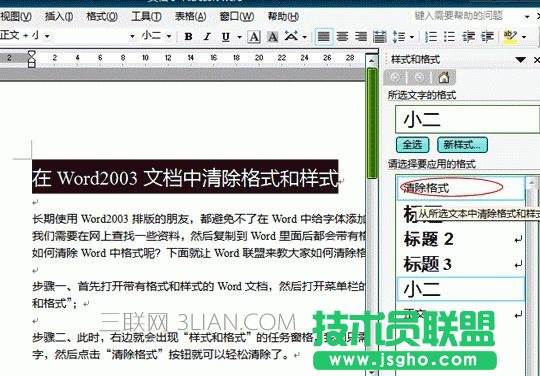Screen dimensions: 540x376
Task: Toggle the Character Shading button
Action: coord(273,36)
